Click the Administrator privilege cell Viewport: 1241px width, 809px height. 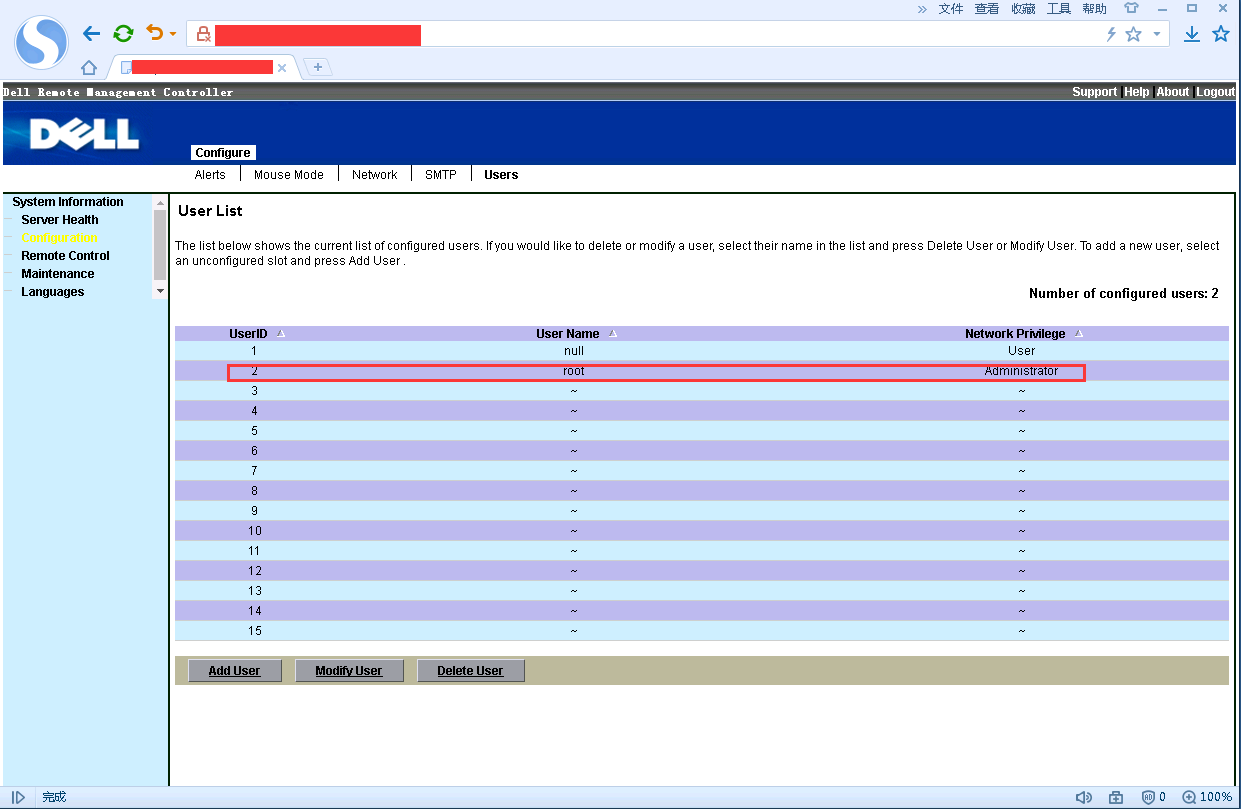point(1021,371)
